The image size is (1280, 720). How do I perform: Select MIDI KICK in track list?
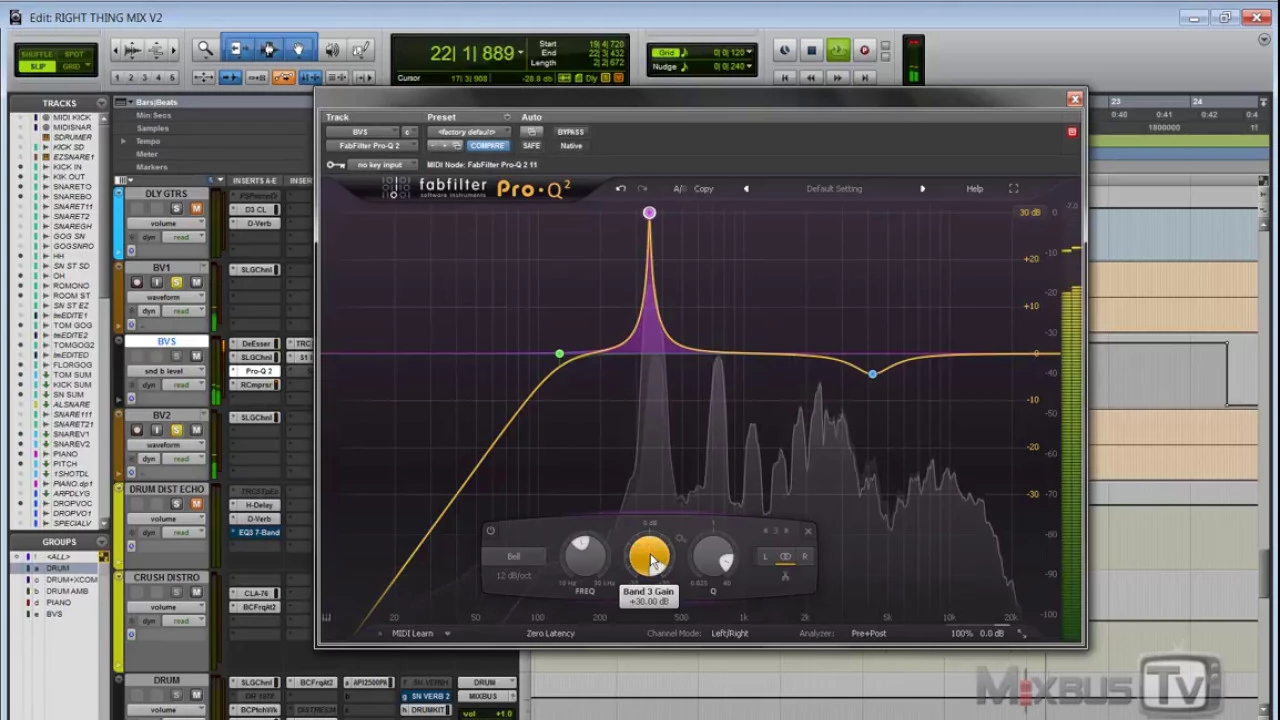pos(72,118)
